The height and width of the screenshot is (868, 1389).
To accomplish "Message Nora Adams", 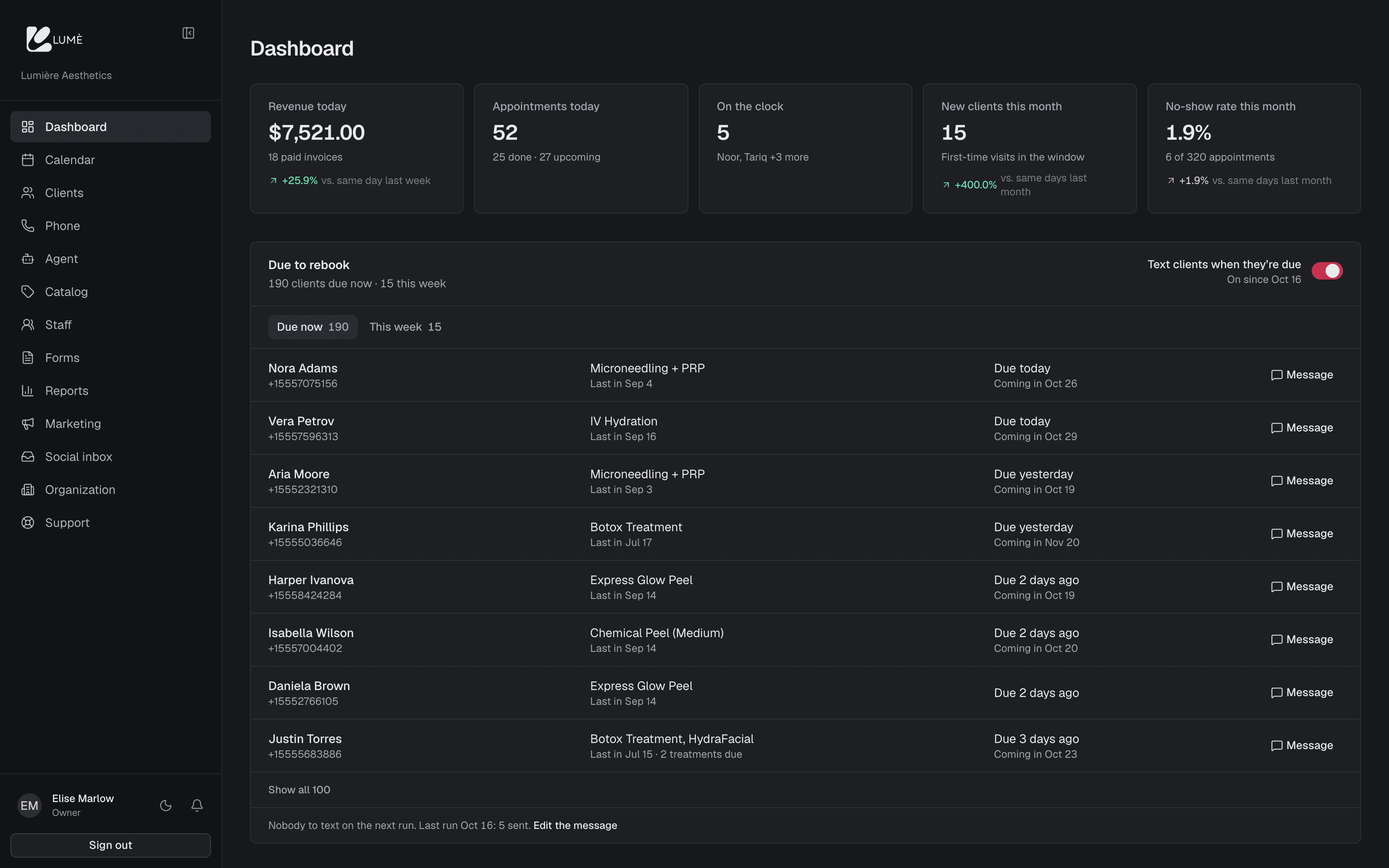I will click(x=1302, y=375).
